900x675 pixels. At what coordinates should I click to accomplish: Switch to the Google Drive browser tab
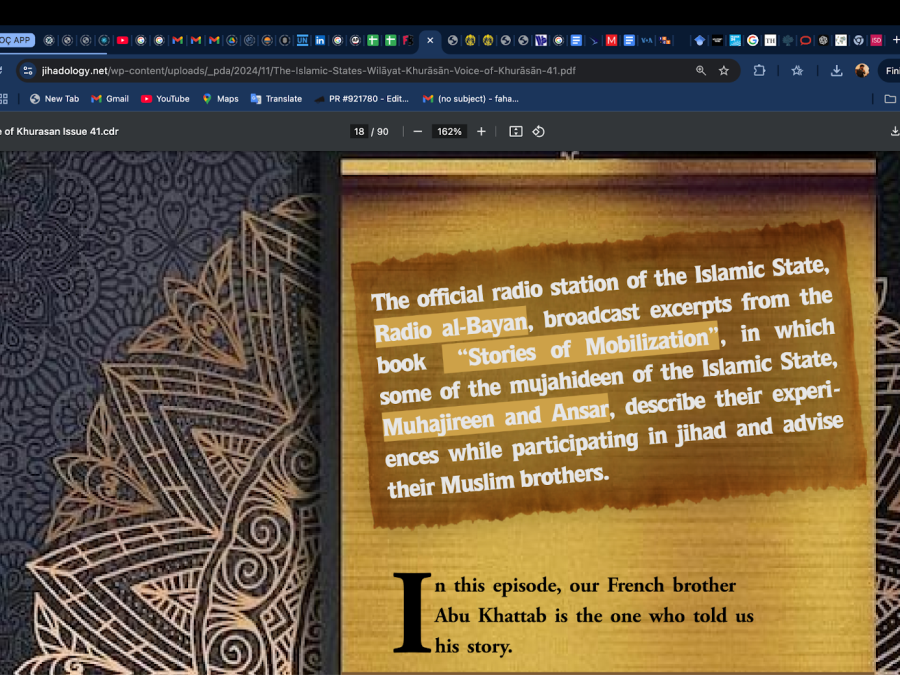click(232, 40)
